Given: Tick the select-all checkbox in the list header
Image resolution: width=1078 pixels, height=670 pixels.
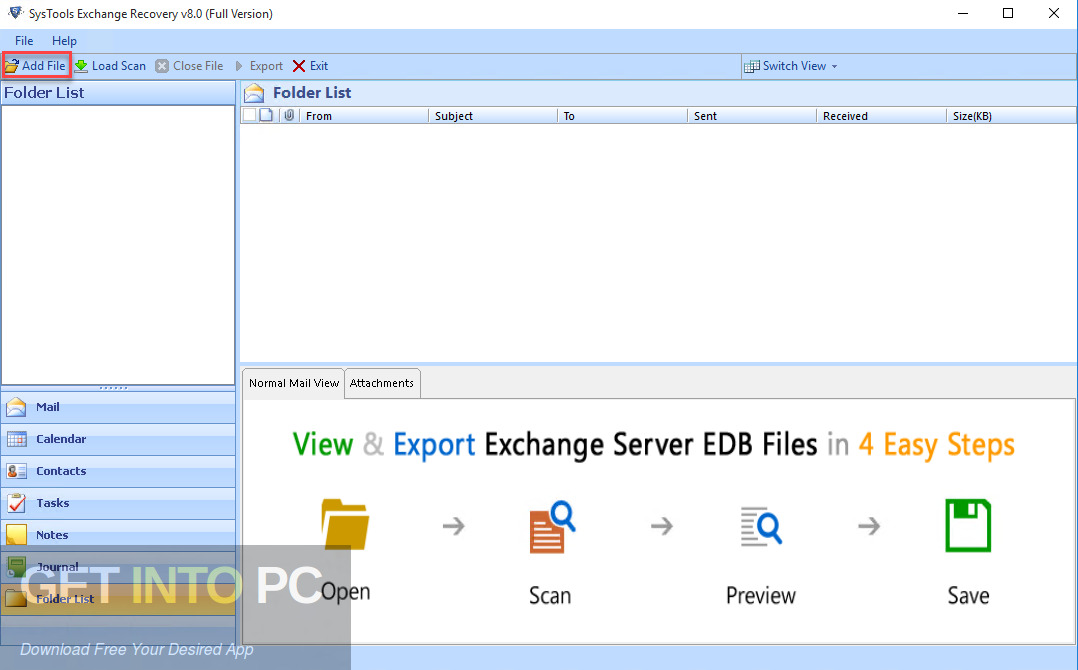Looking at the screenshot, I should click(x=250, y=115).
